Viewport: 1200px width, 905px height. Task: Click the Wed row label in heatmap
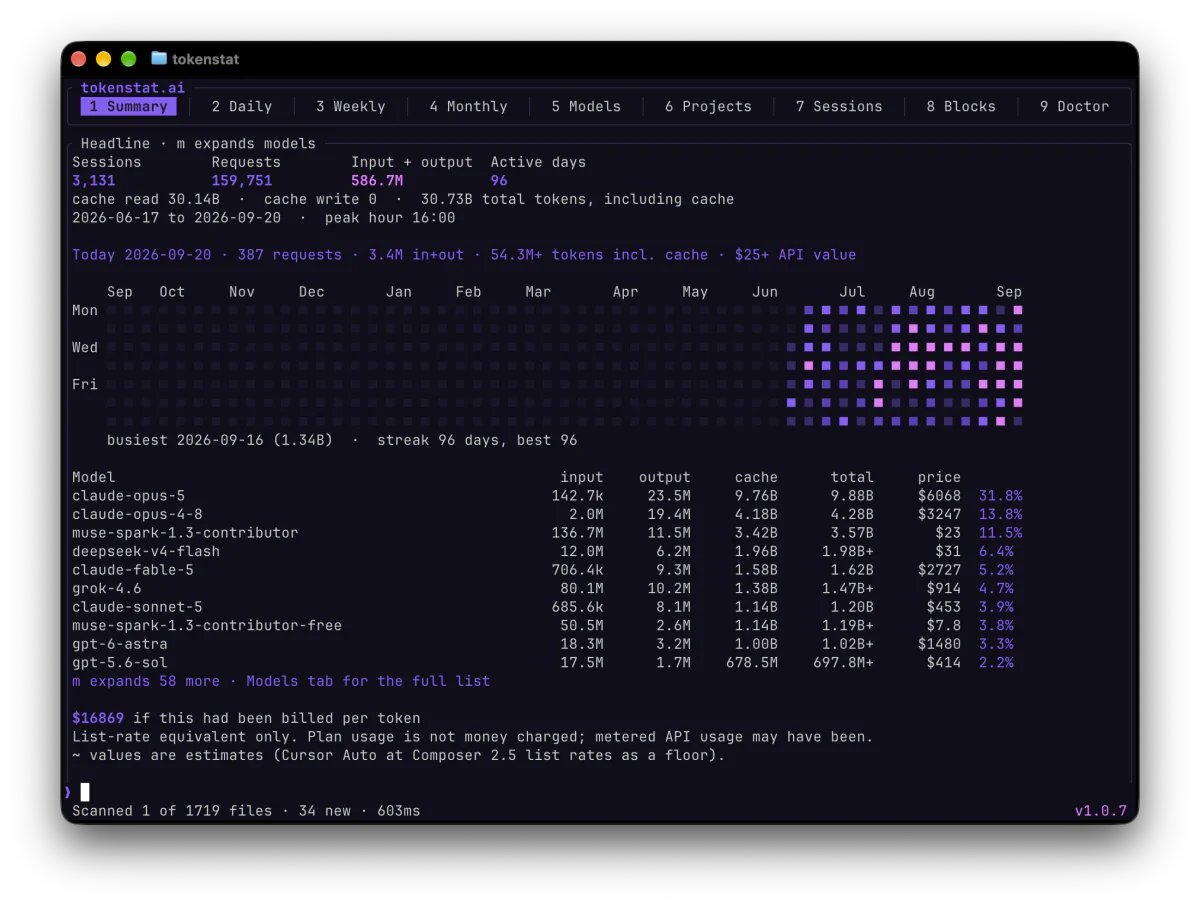coord(85,347)
